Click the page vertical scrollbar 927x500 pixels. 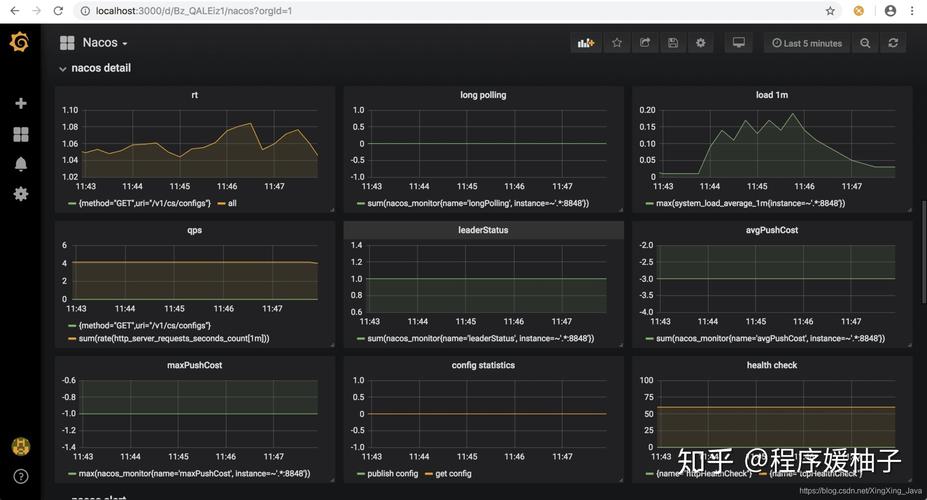click(x=924, y=252)
